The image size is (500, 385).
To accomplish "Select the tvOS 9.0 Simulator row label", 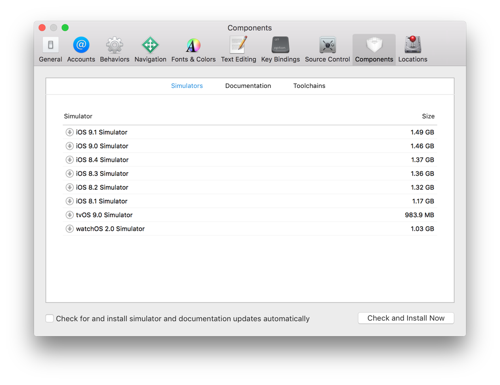I will [x=104, y=215].
